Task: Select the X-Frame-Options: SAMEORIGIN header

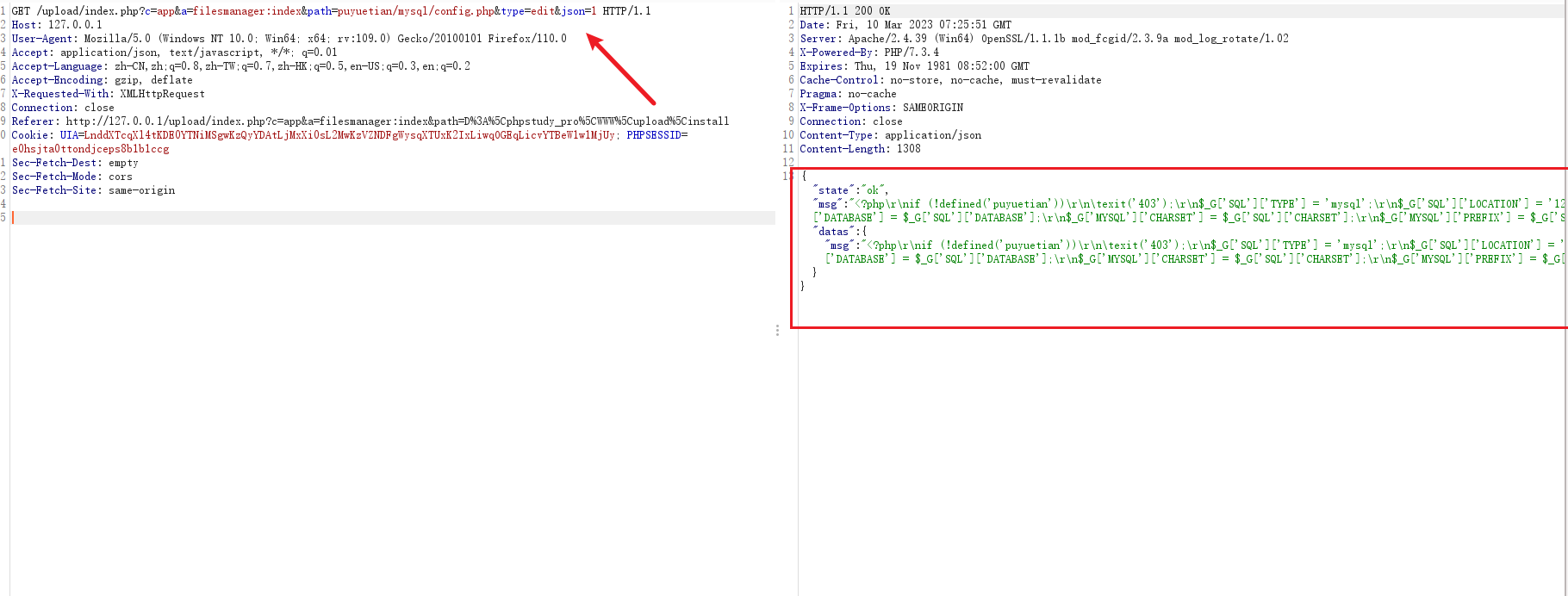Action: click(x=881, y=108)
